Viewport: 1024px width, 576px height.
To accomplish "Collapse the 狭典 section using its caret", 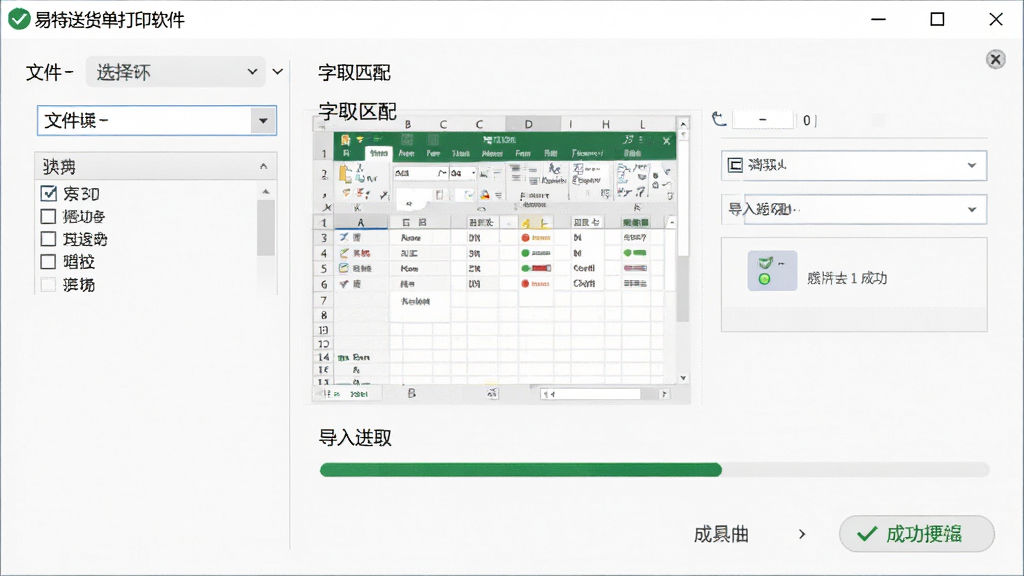I will click(x=263, y=167).
